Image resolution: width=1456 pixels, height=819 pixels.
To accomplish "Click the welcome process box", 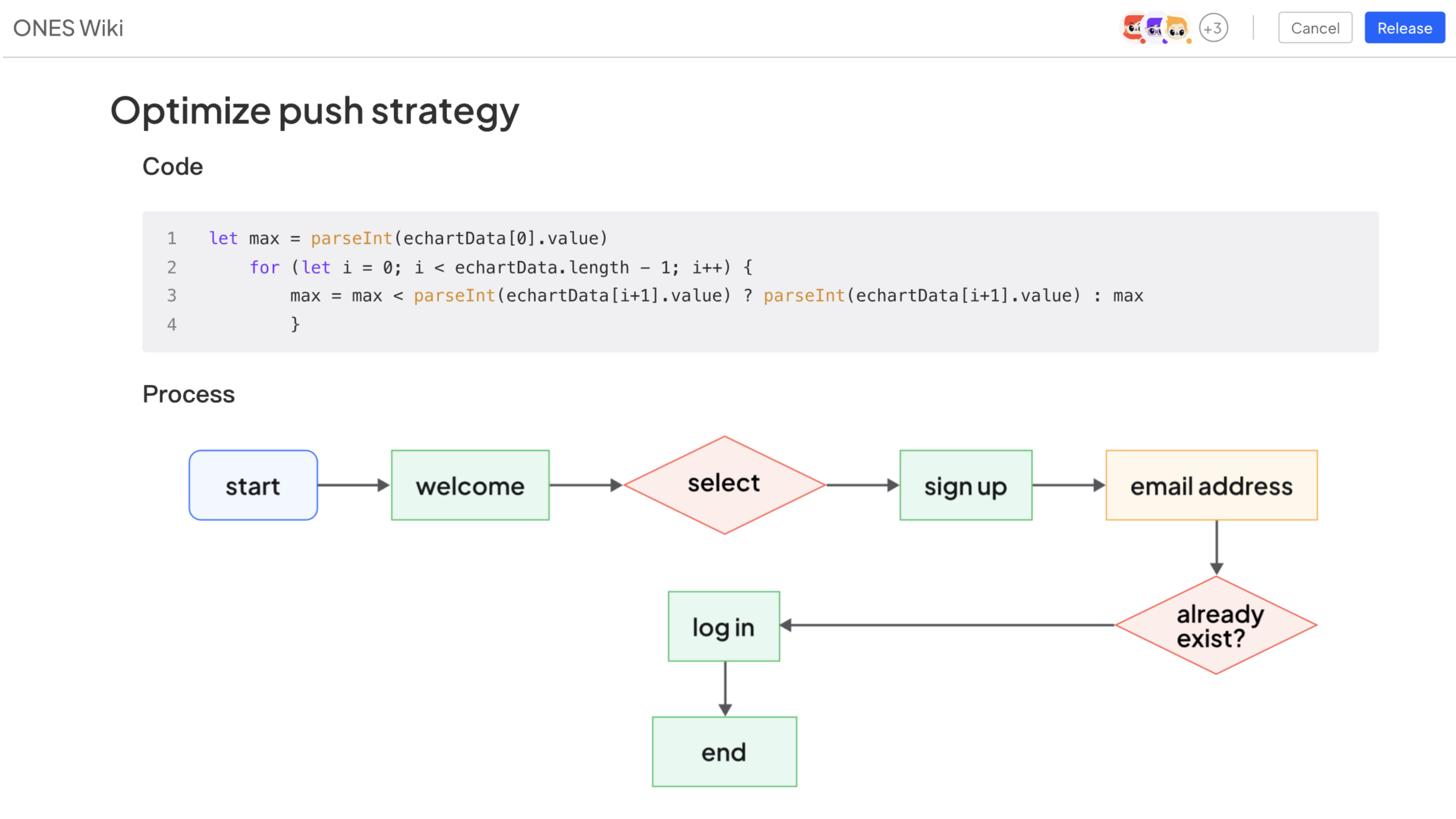I will (470, 485).
